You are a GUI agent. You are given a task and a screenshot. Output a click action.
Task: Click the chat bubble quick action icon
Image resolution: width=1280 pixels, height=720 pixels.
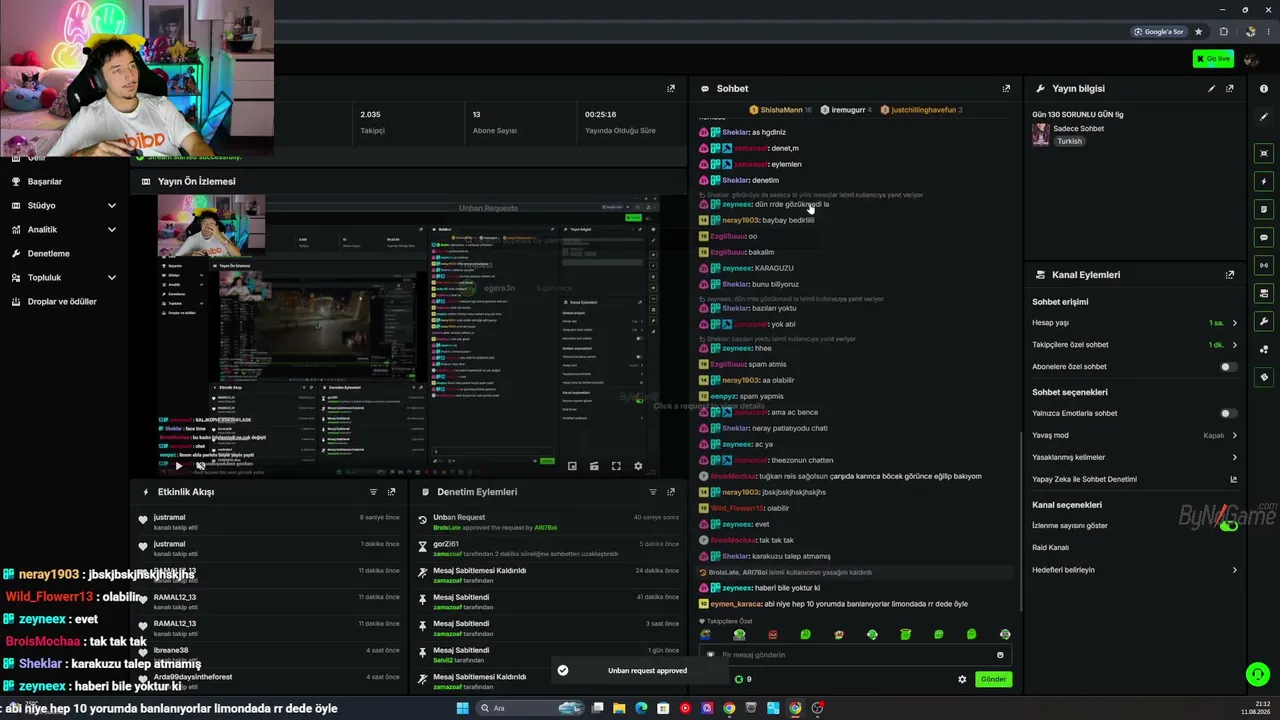click(x=1264, y=238)
